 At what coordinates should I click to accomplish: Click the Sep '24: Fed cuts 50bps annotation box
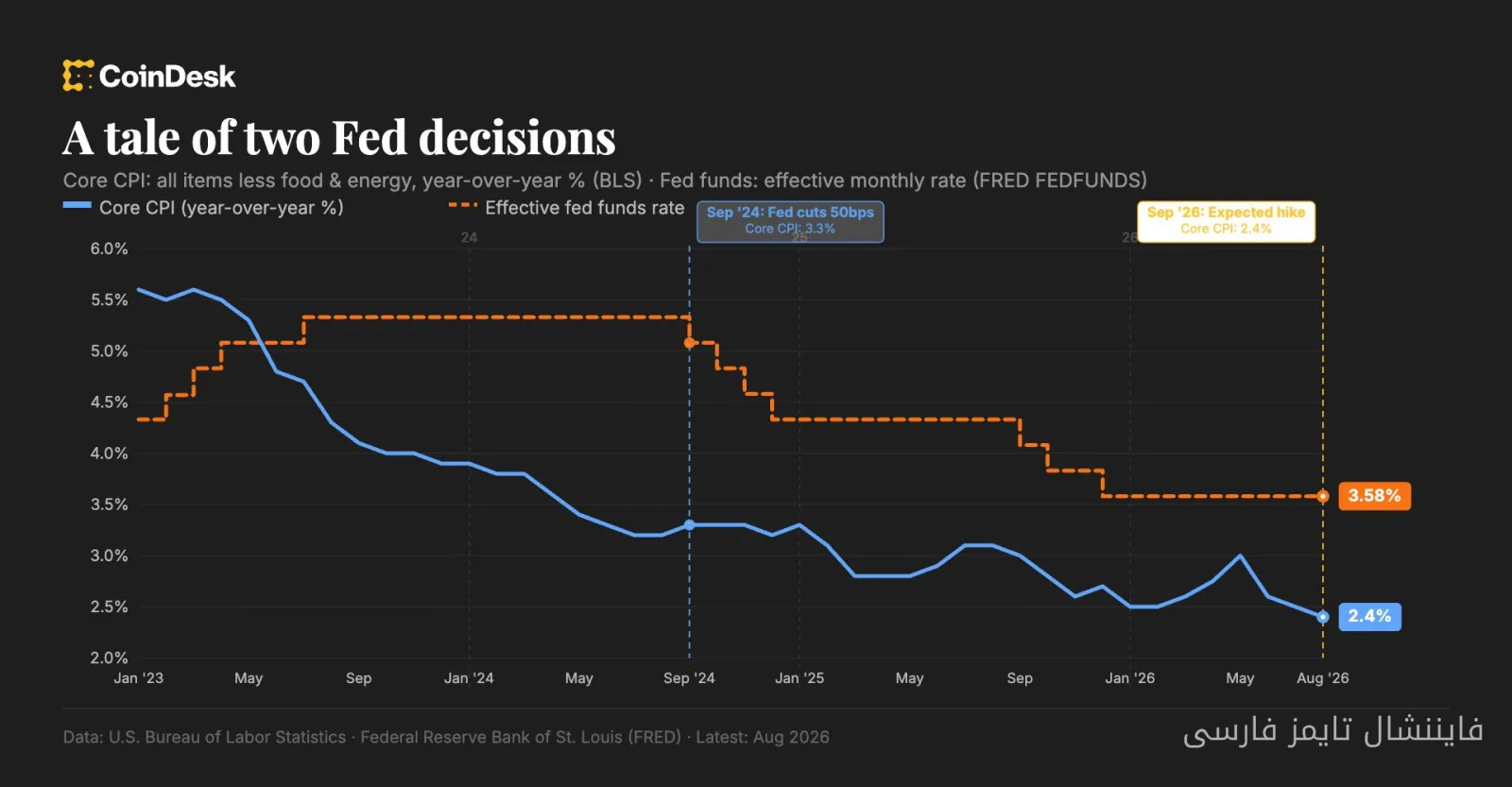click(x=790, y=221)
